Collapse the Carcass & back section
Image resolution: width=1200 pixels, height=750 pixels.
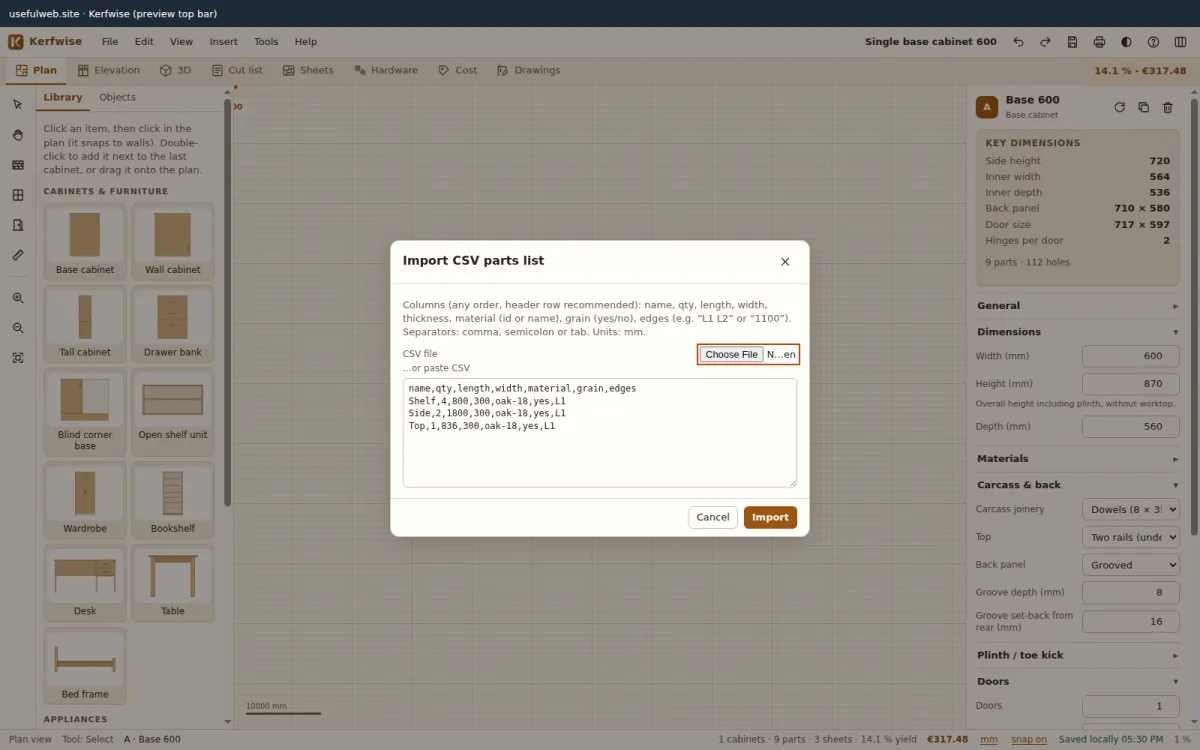(x=1077, y=485)
